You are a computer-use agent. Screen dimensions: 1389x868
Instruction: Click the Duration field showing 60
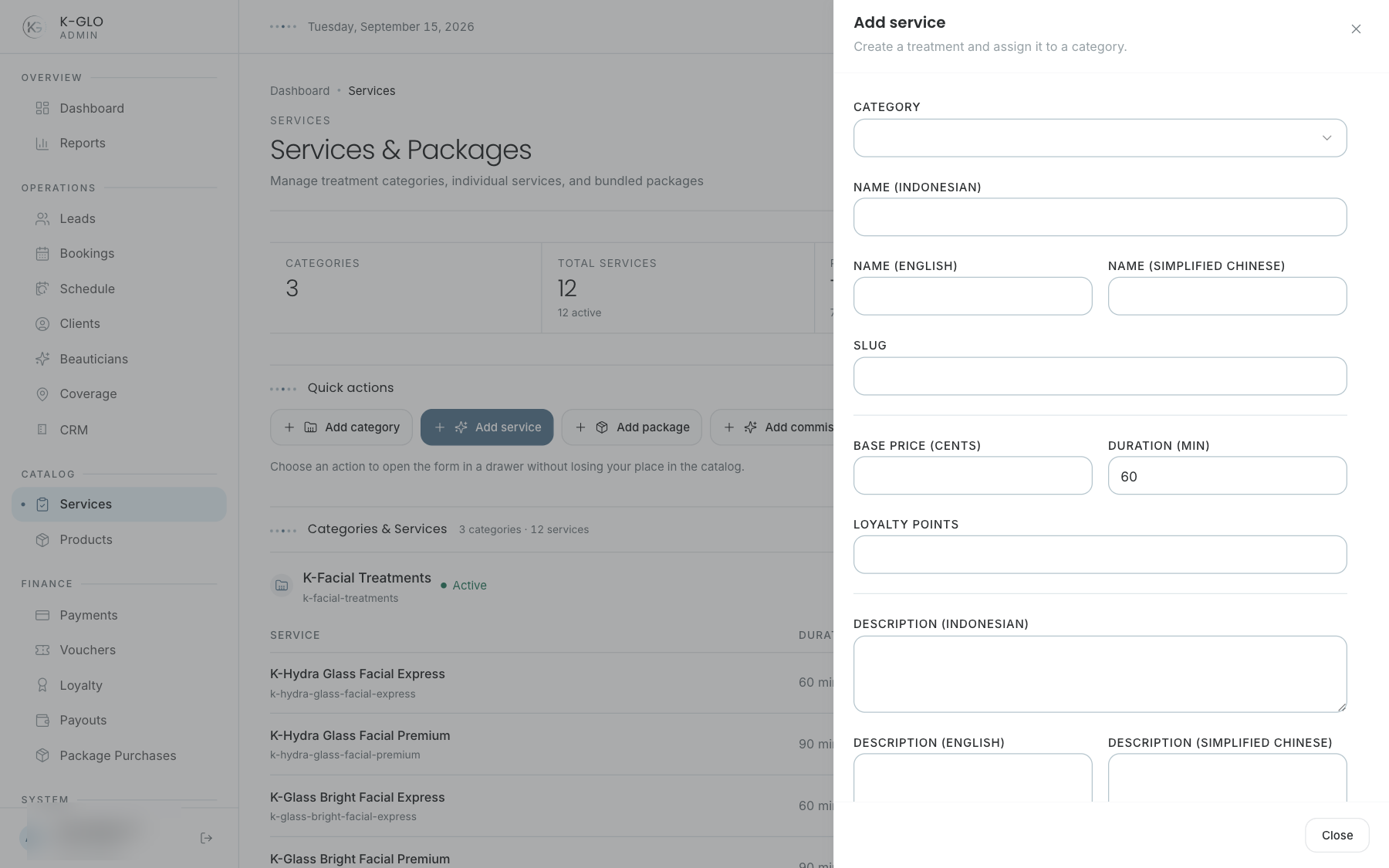(1227, 476)
